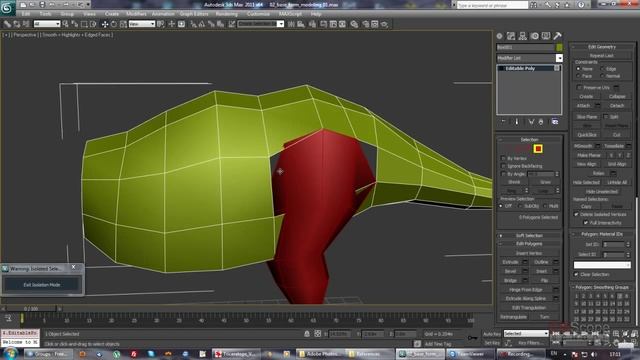Open the 'Selected' key filter dropdown
Image resolution: width=640 pixels, height=360 pixels.
tap(526, 333)
